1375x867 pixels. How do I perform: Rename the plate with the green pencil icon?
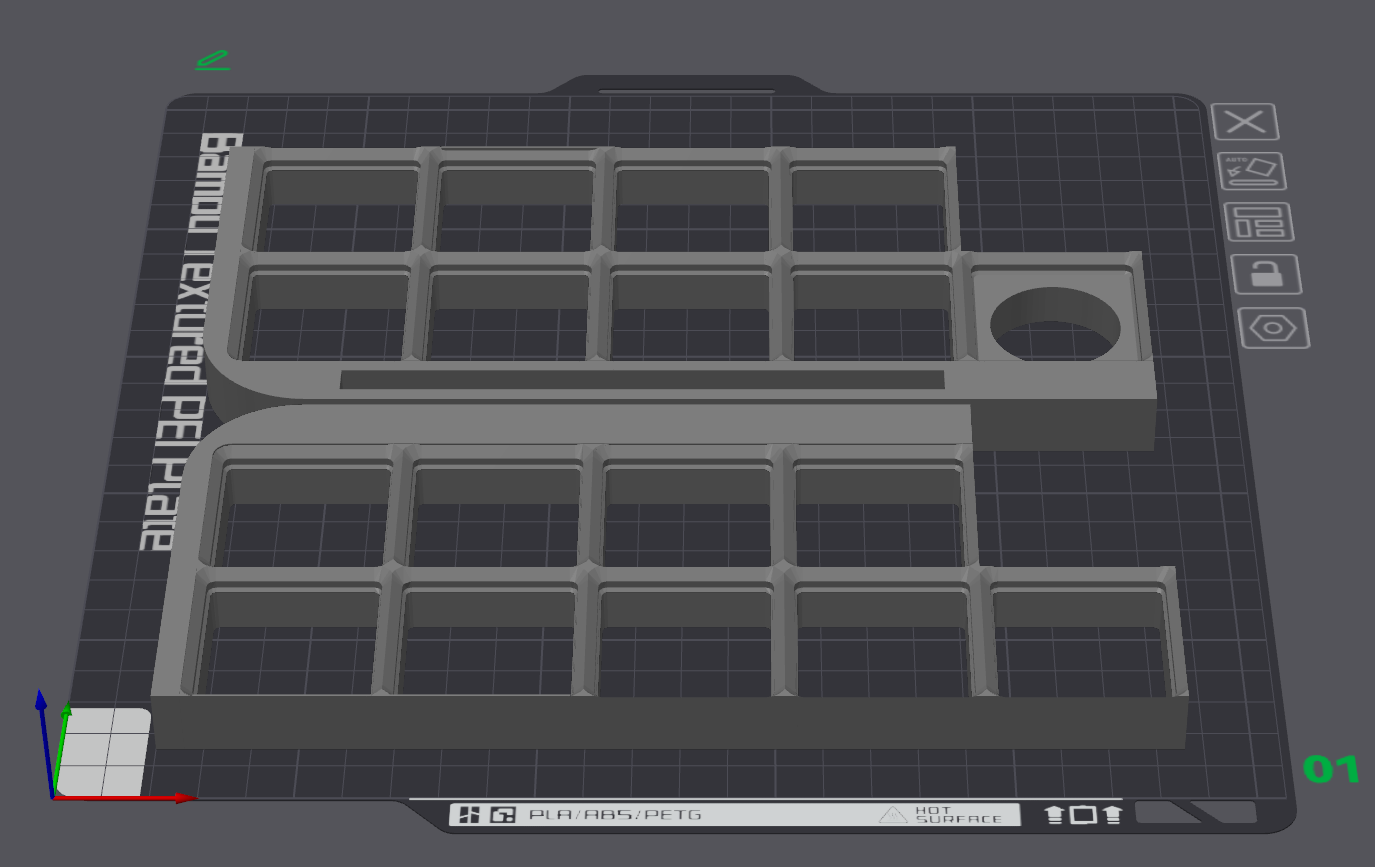point(212,58)
